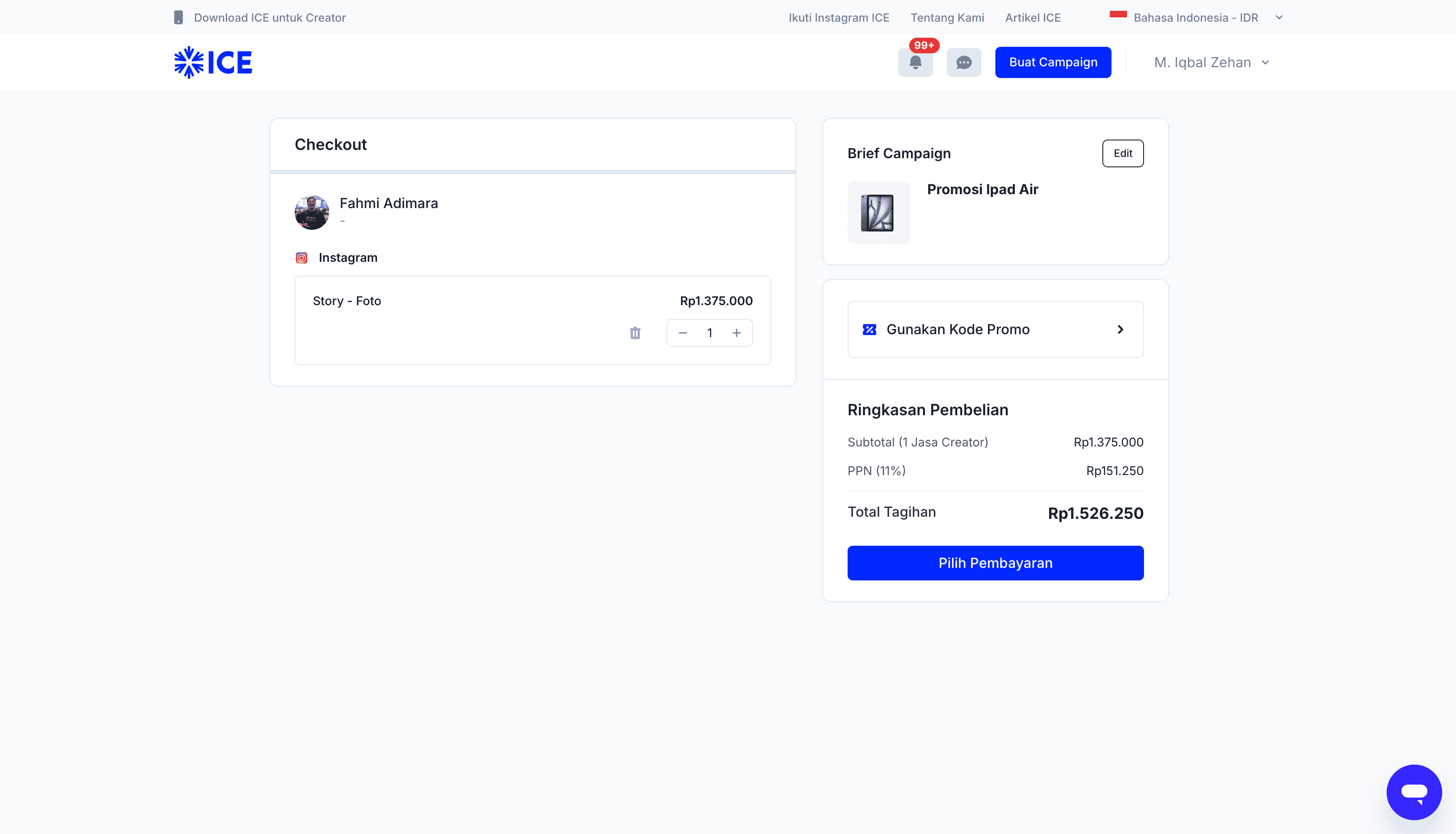
Task: Click the Brief Campaign heading
Action: [x=898, y=153]
